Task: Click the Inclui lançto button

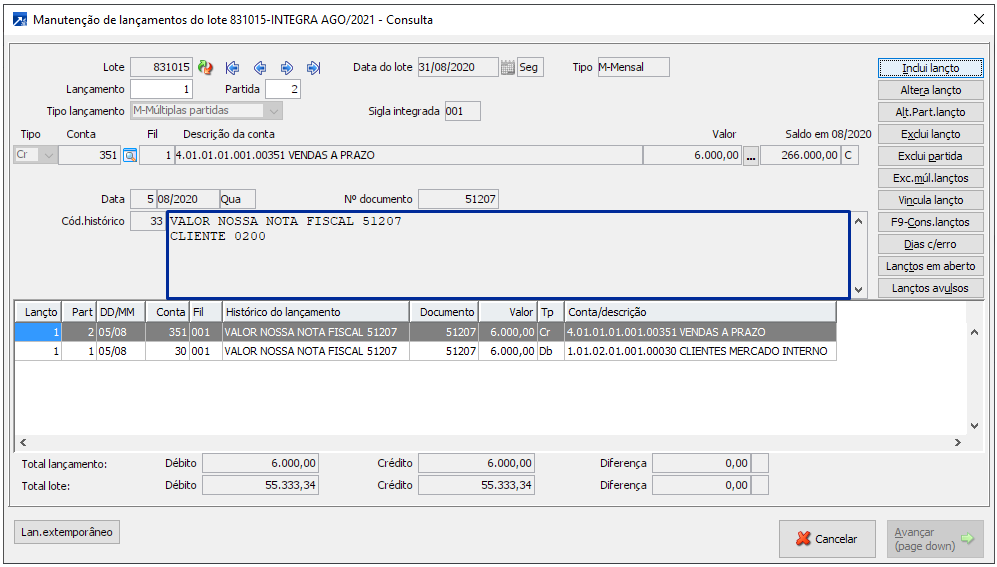Action: click(x=930, y=68)
